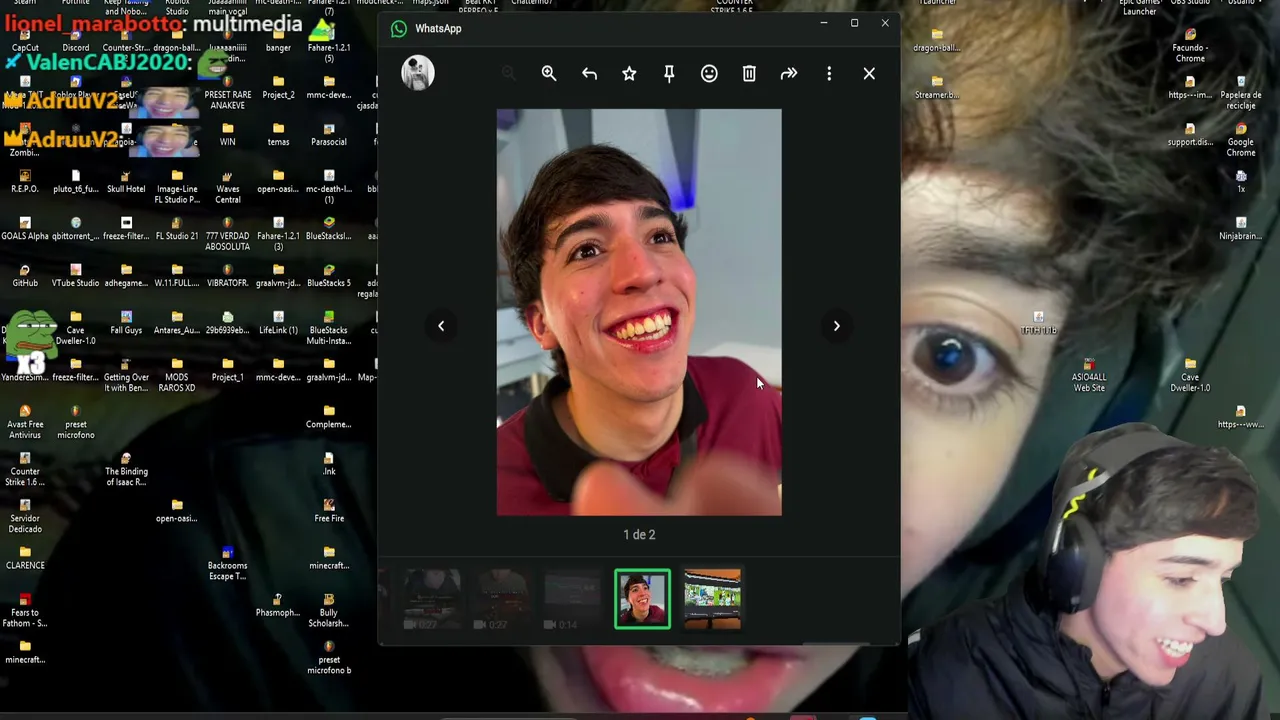The height and width of the screenshot is (720, 1280).
Task: Launch Backrooms Escape shortcut
Action: [x=228, y=562]
